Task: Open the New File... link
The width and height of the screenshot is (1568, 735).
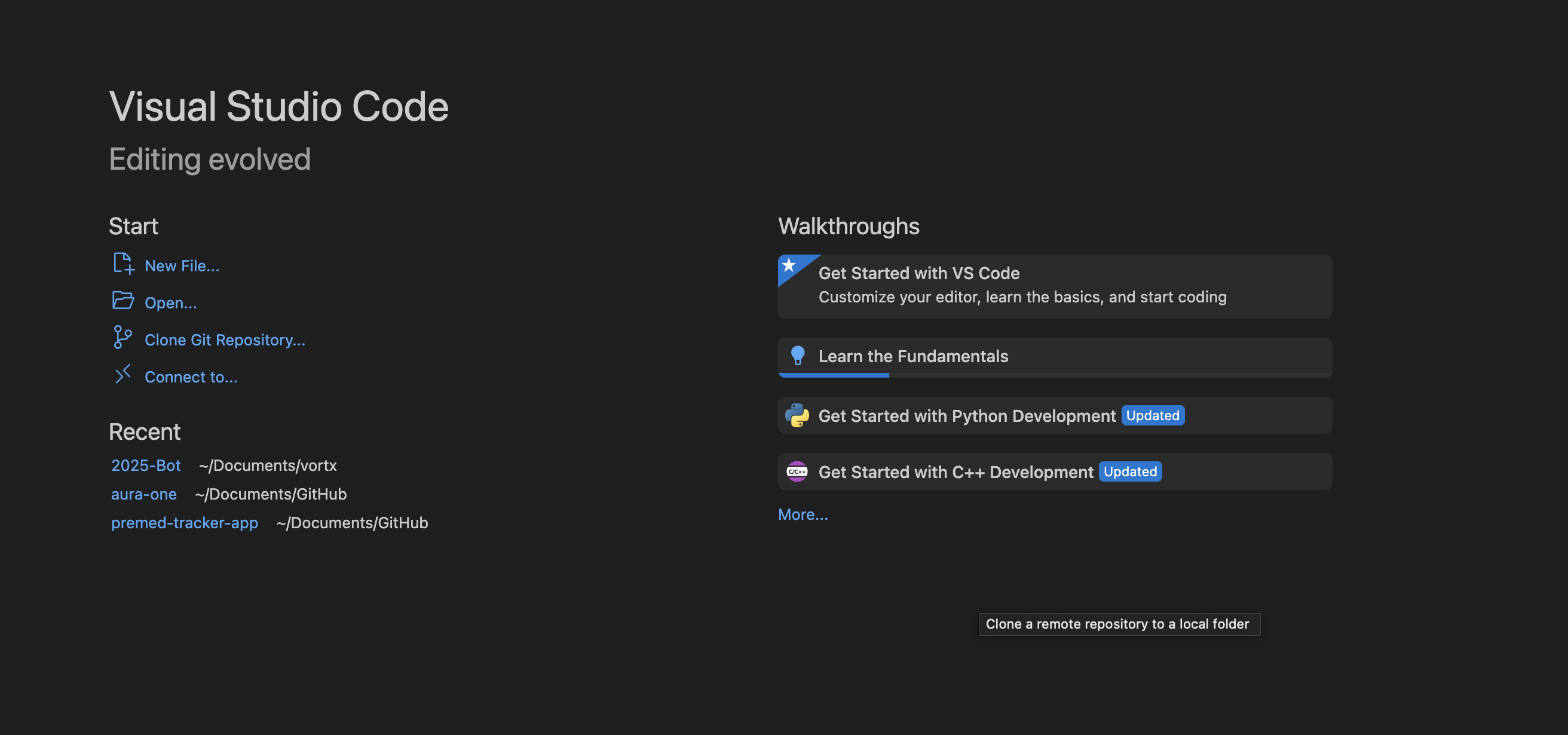Action: point(182,266)
